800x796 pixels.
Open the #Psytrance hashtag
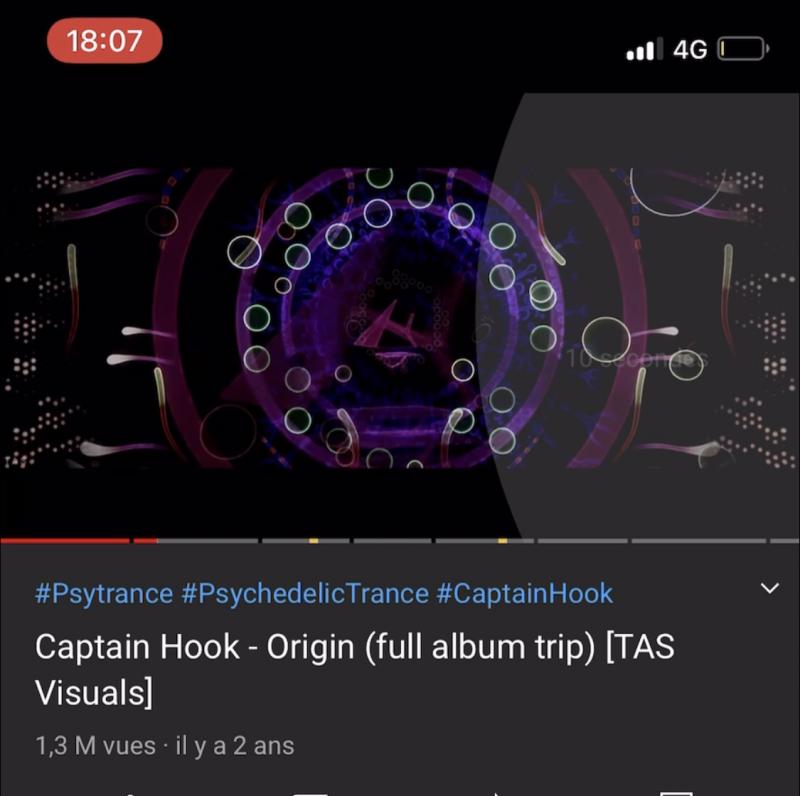(104, 594)
